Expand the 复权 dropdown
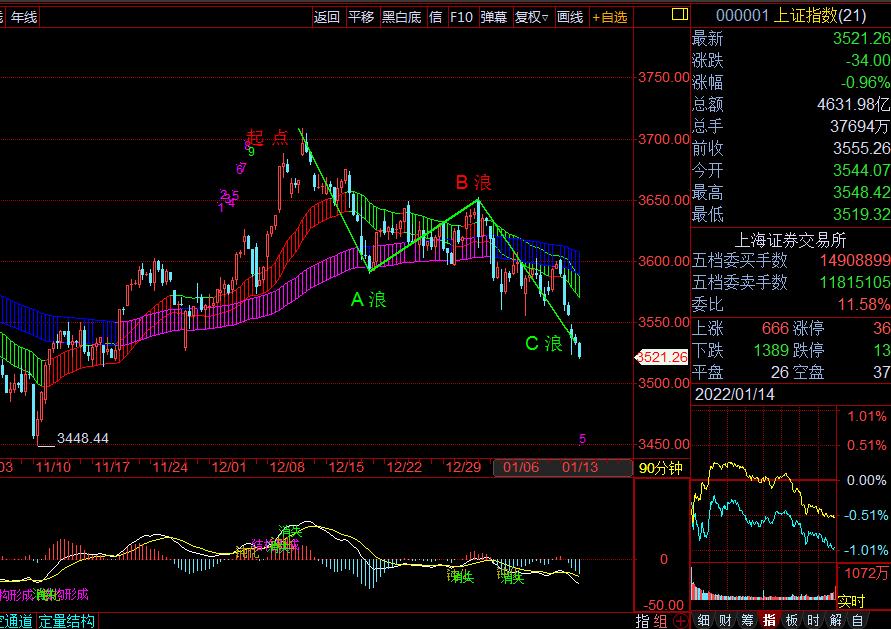 coord(531,18)
